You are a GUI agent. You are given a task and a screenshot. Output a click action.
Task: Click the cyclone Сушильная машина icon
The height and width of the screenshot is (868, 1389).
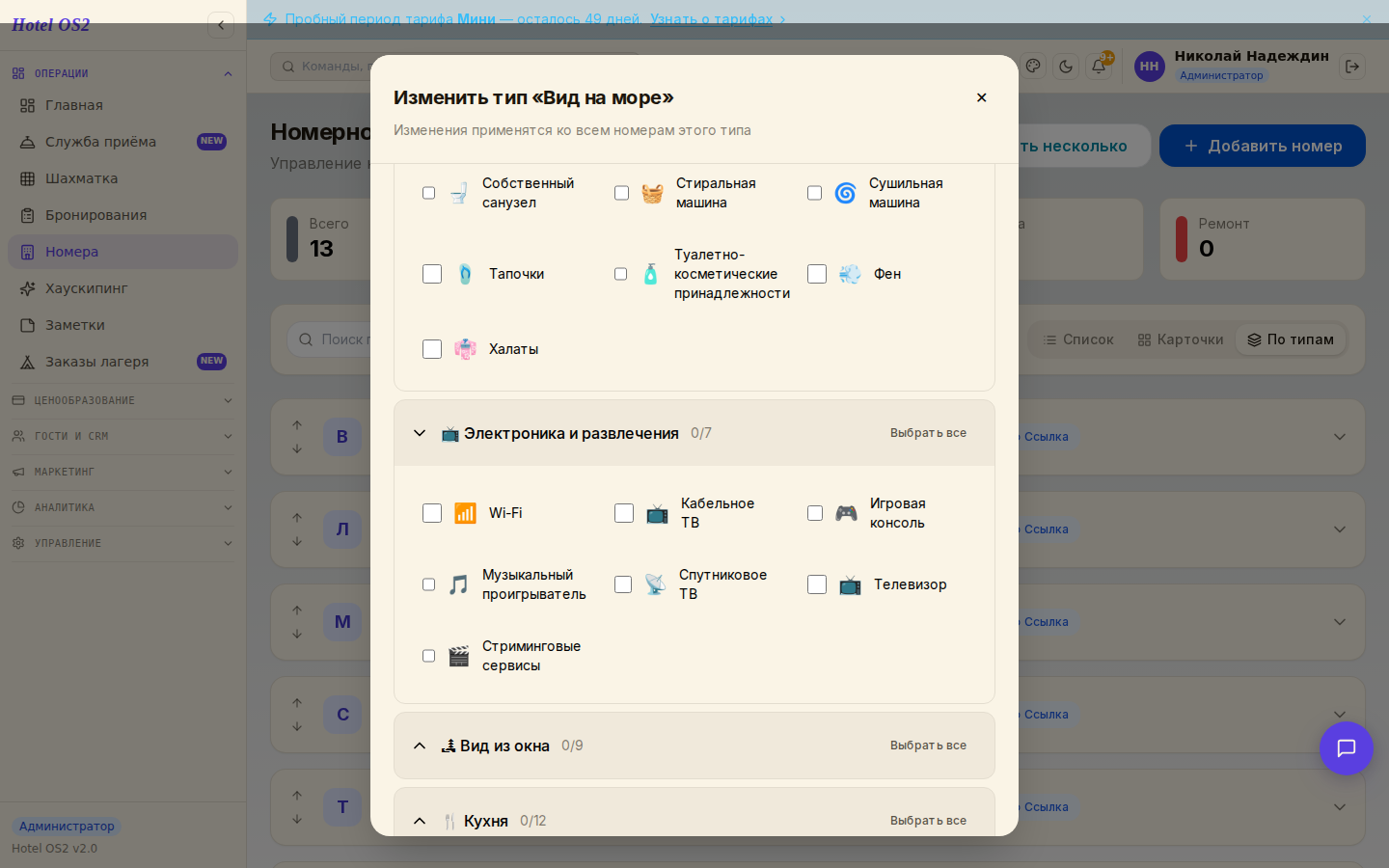[x=845, y=193]
